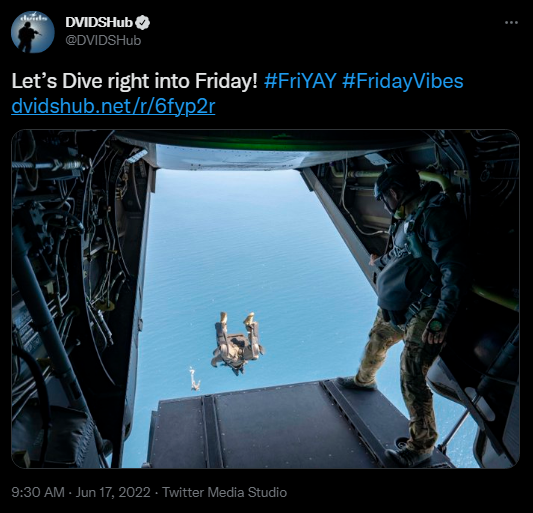This screenshot has width=533, height=513.
Task: Follow the #FridayVibes hashtag
Action: 403,81
